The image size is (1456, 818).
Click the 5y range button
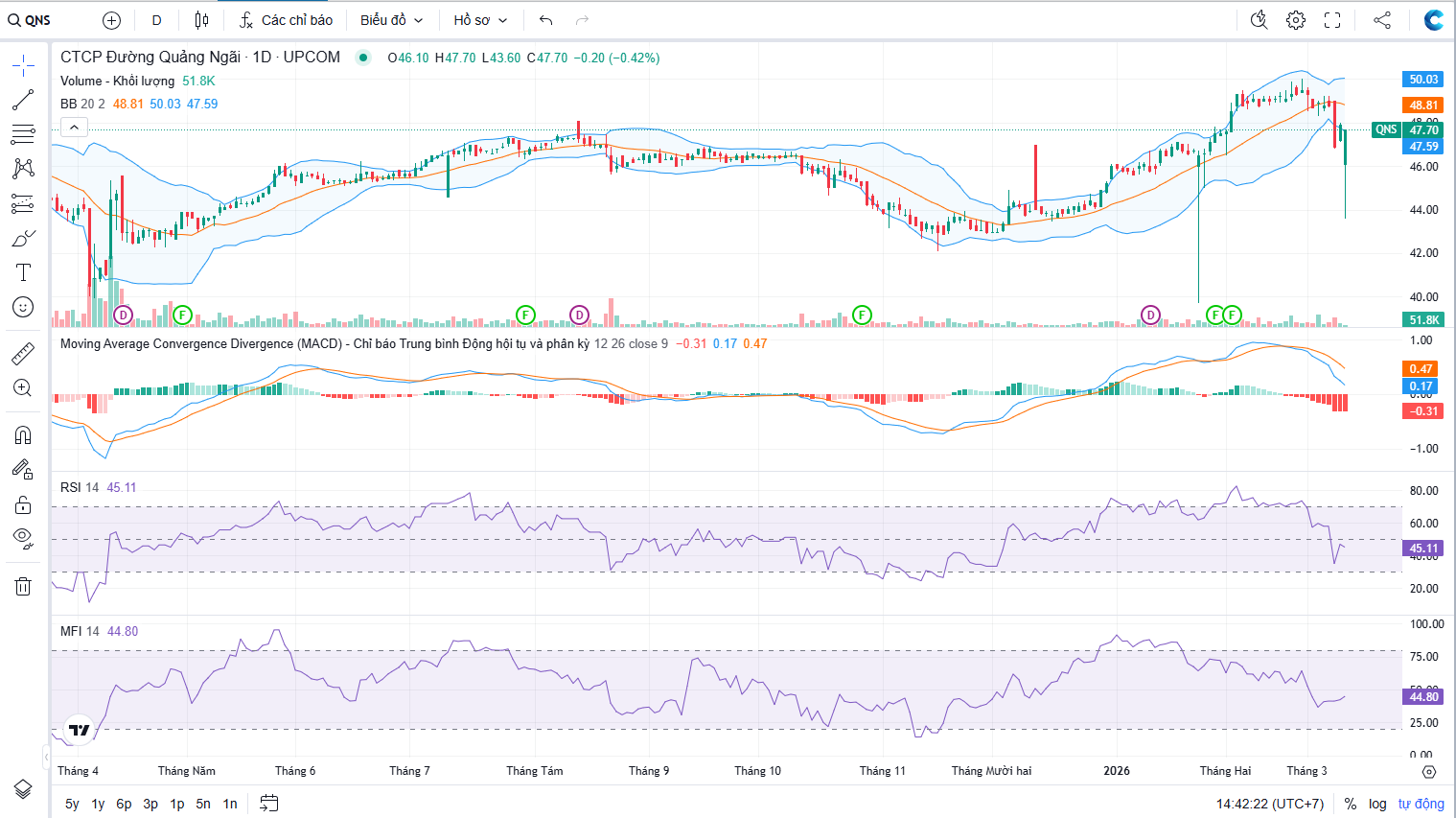72,804
